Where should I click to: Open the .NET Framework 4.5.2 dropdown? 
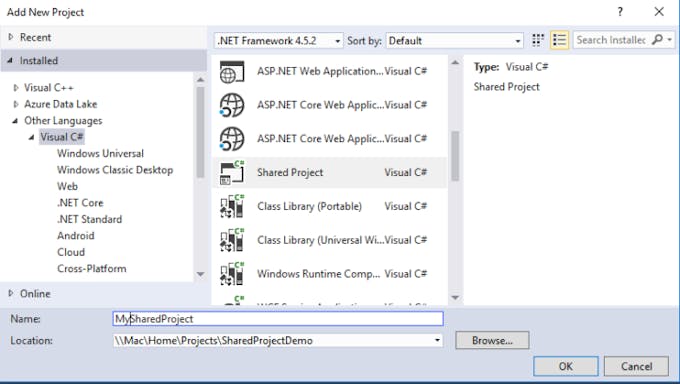click(x=278, y=41)
